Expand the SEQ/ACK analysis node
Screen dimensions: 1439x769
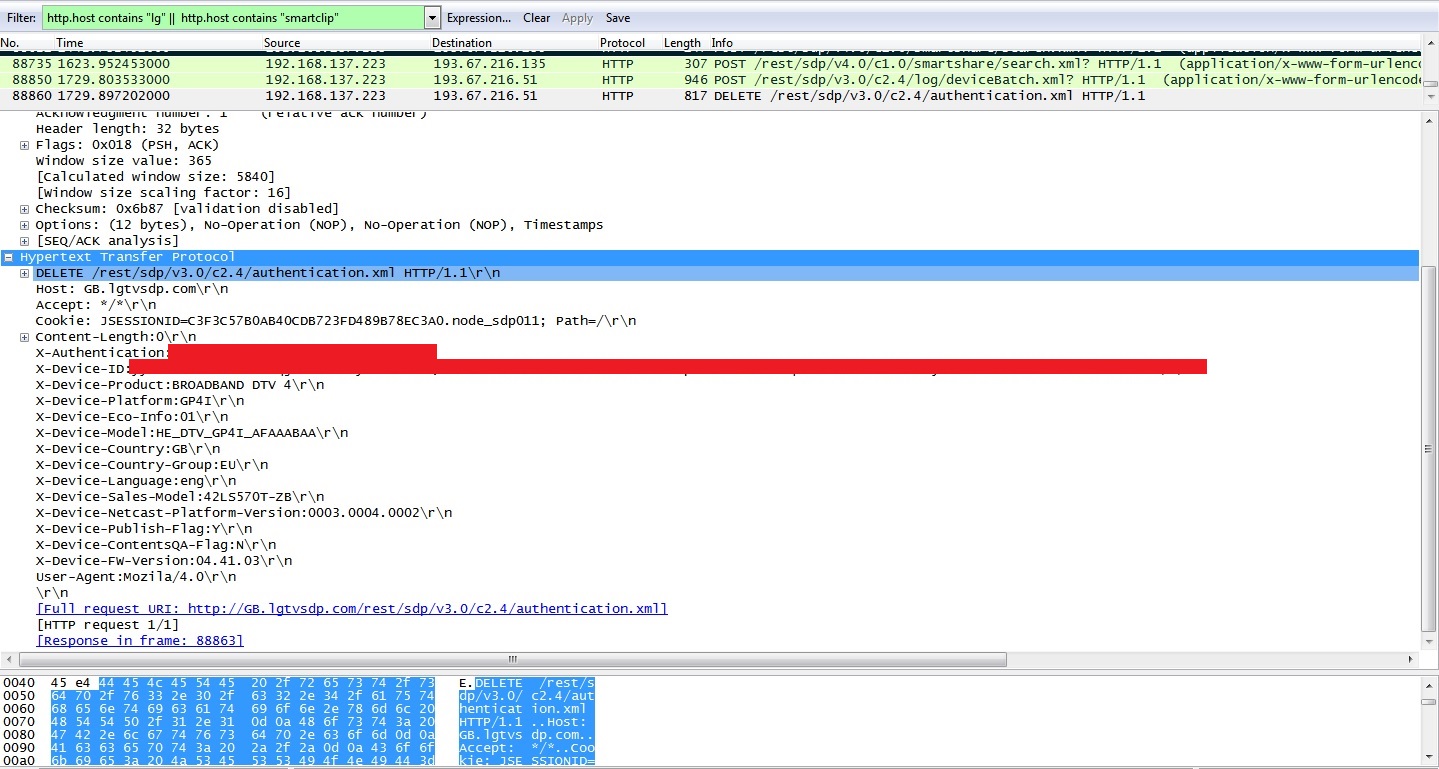tap(25, 241)
